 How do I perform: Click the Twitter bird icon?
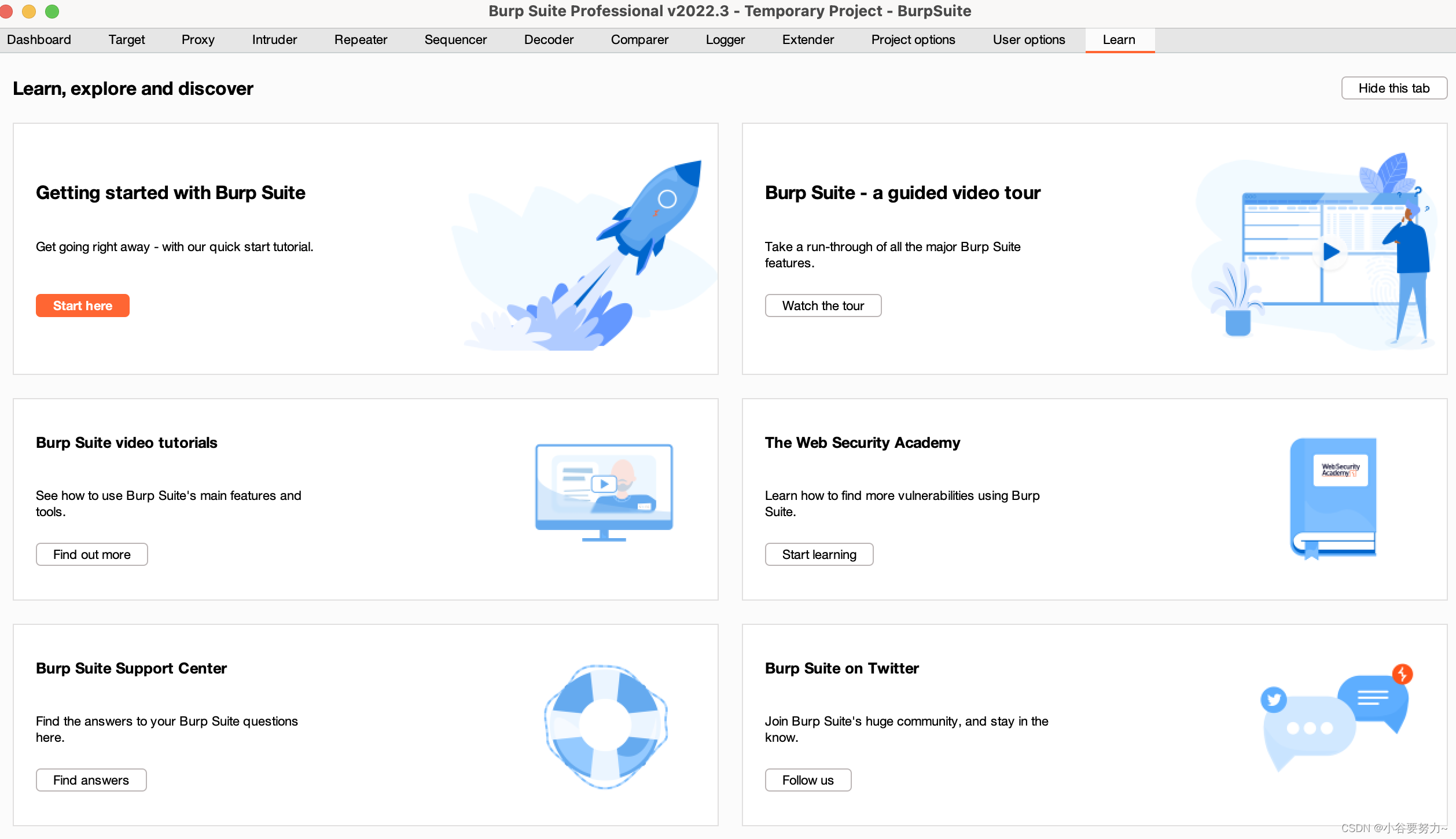click(x=1274, y=700)
